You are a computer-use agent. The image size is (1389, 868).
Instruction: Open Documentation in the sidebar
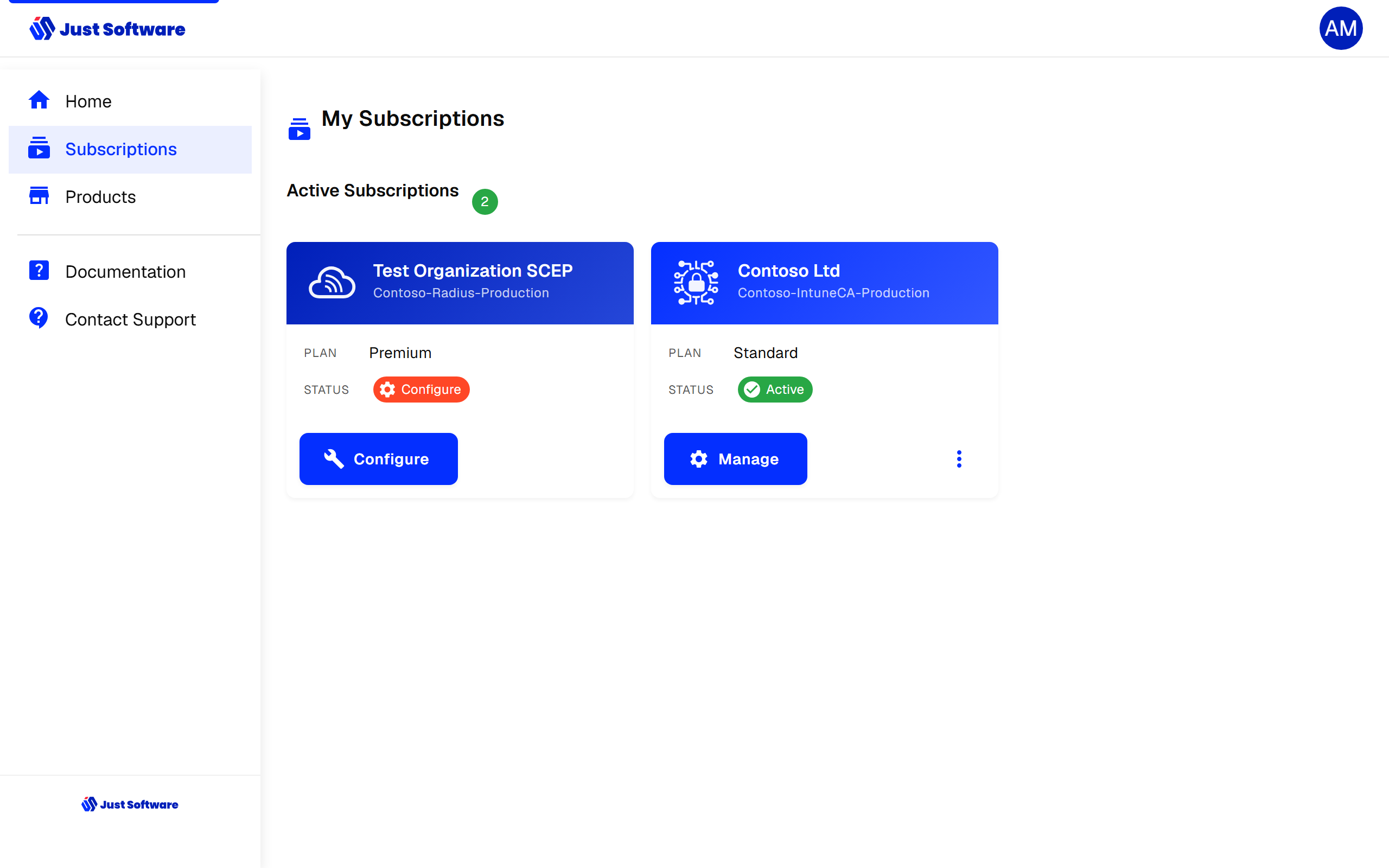tap(130, 272)
